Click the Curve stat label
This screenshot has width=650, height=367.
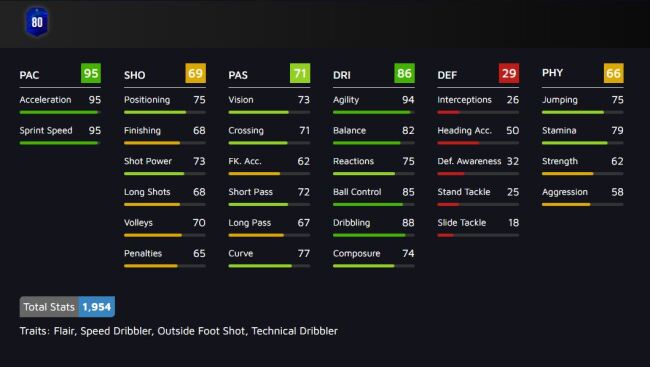(241, 253)
